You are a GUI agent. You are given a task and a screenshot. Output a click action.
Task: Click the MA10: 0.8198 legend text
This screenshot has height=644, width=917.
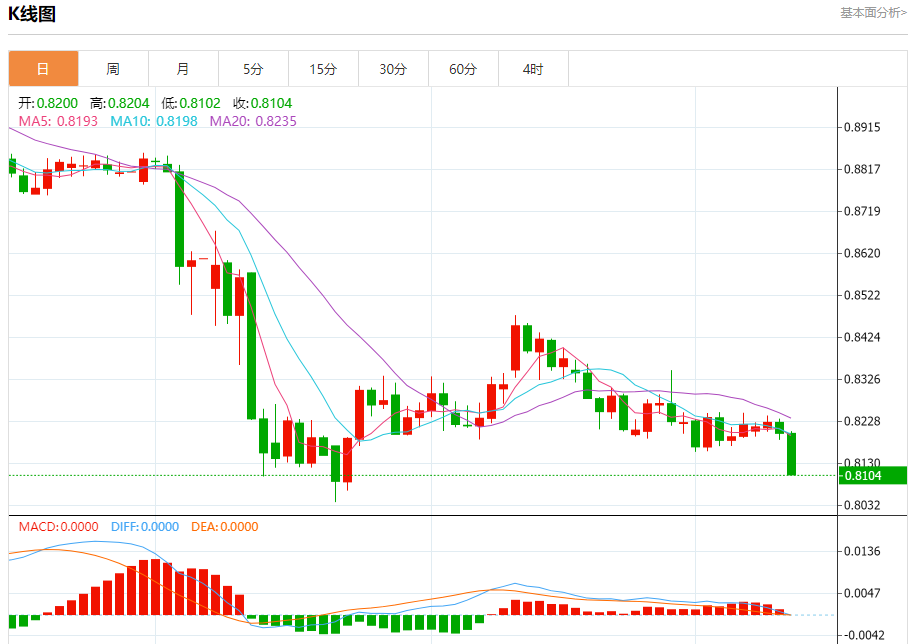click(154, 121)
